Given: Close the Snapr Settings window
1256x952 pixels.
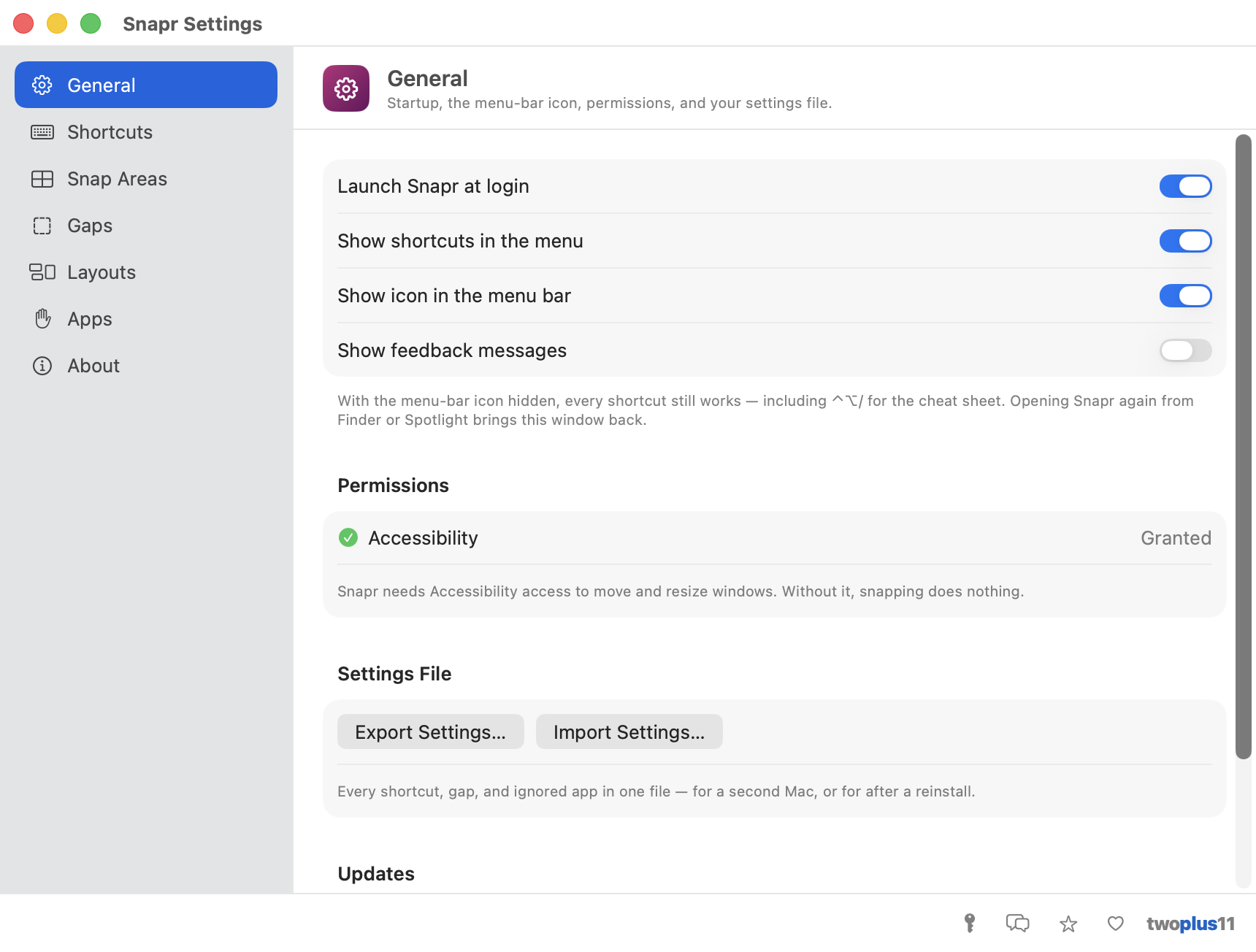Looking at the screenshot, I should 23,23.
